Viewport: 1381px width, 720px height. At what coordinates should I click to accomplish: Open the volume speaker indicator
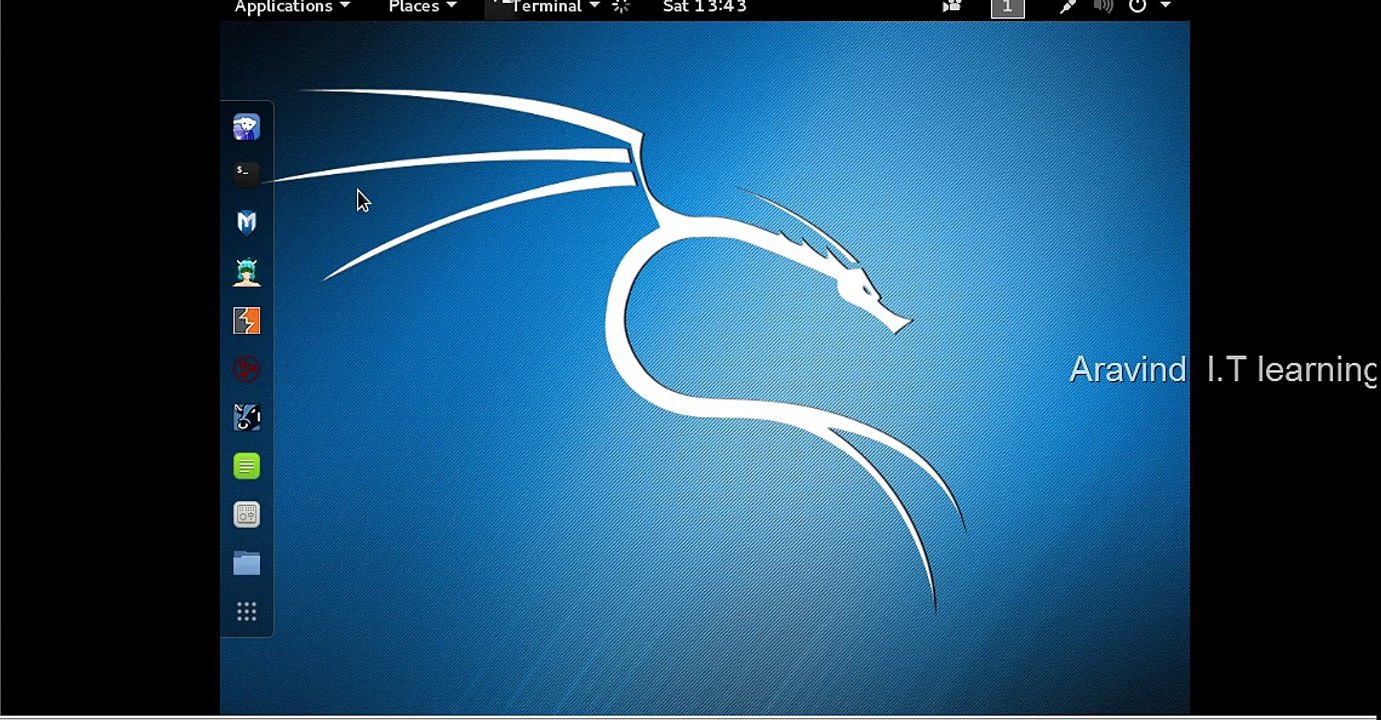tap(1103, 7)
